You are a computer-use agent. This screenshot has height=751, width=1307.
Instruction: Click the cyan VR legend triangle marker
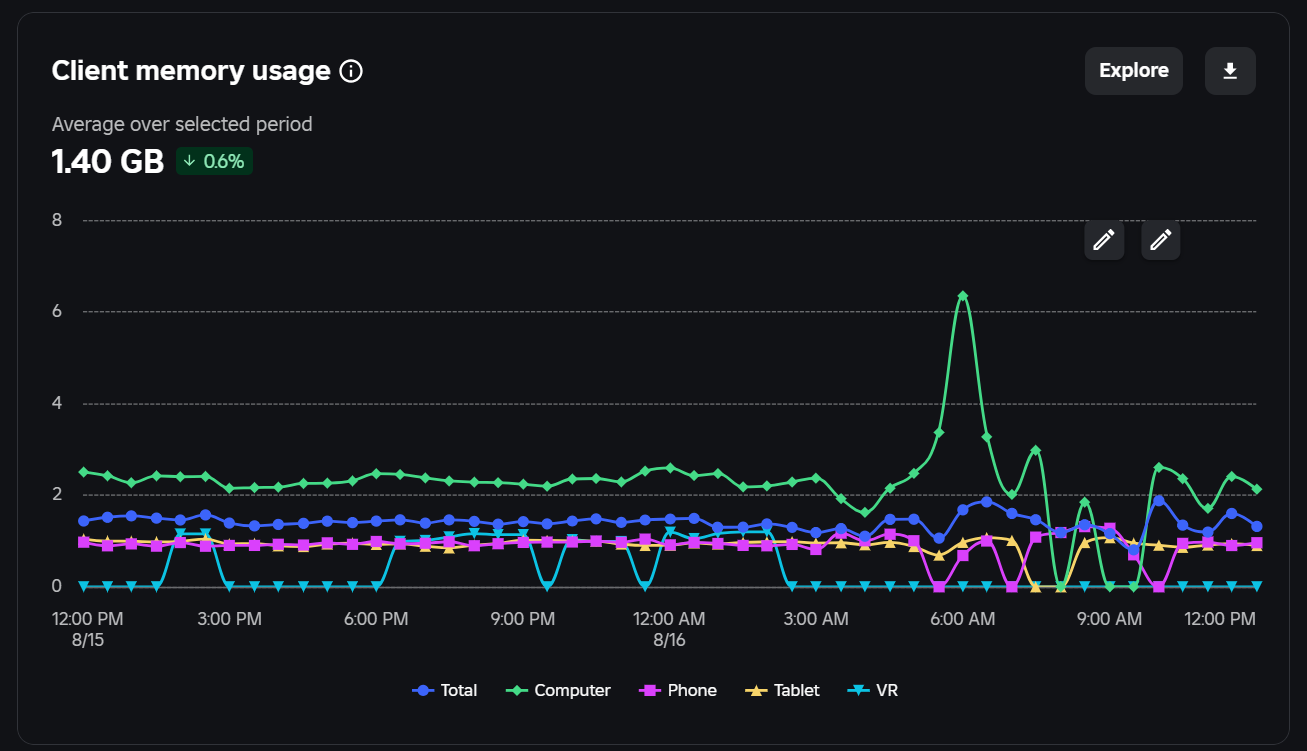[x=858, y=690]
